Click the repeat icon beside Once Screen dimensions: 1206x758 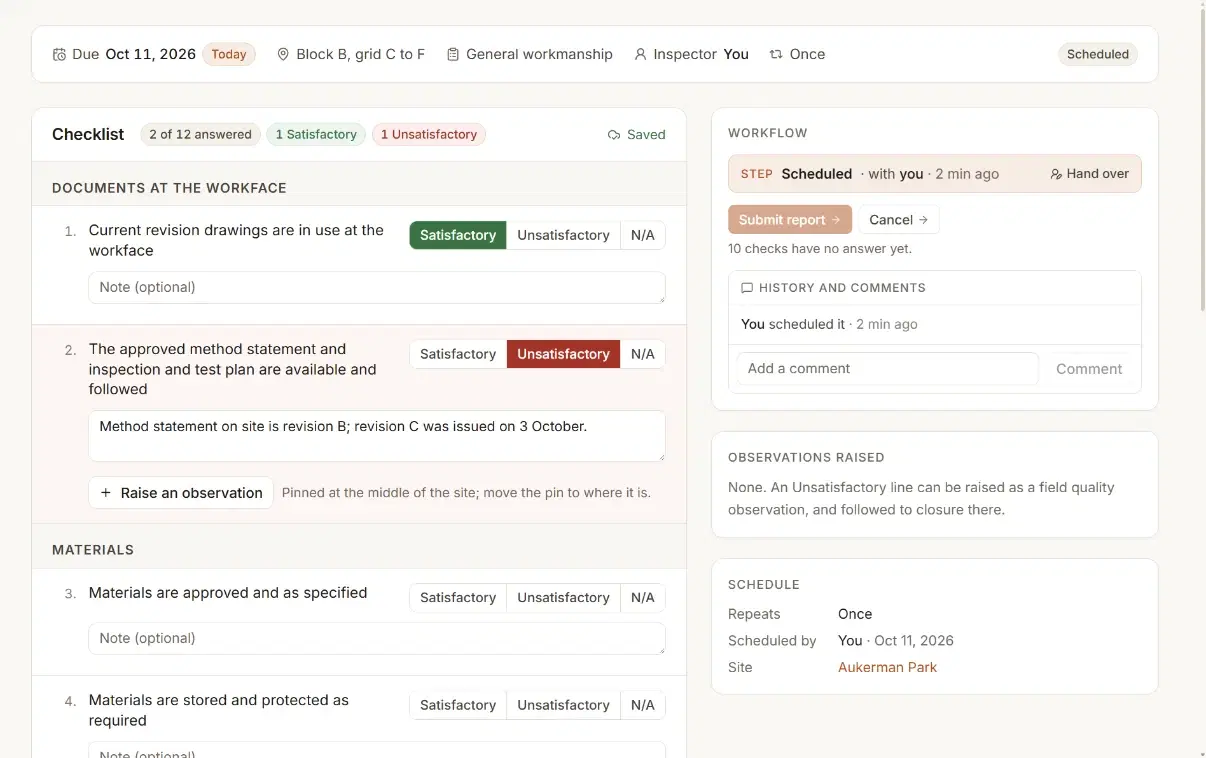point(776,54)
